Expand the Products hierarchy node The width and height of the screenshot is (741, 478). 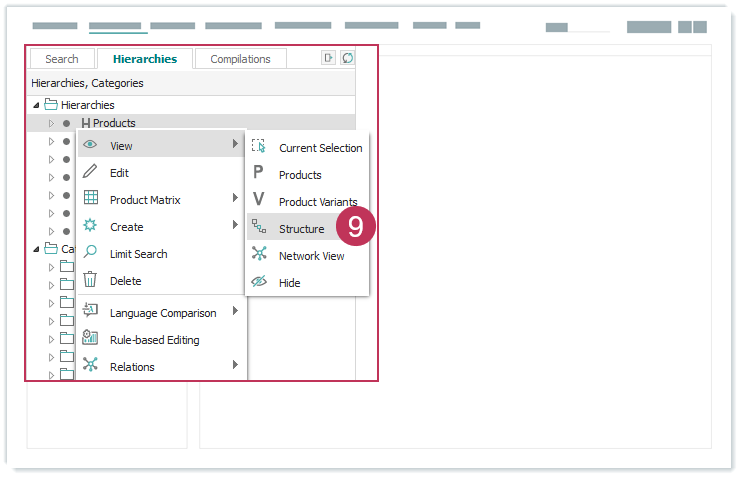51,123
